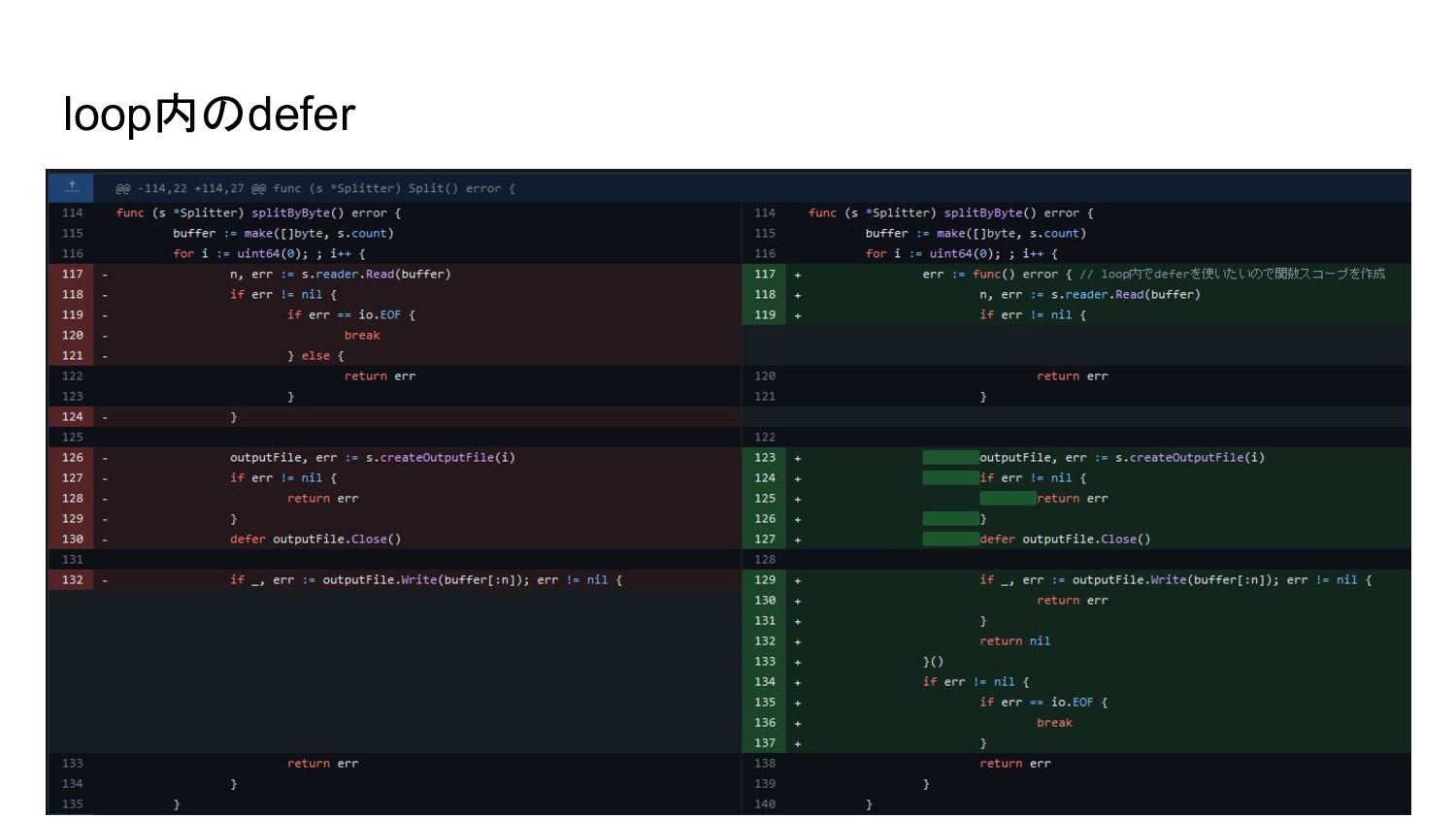Click the hunk header text '@@ -114,22 +114,27 @@'
The width and height of the screenshot is (1456, 819).
tap(190, 188)
